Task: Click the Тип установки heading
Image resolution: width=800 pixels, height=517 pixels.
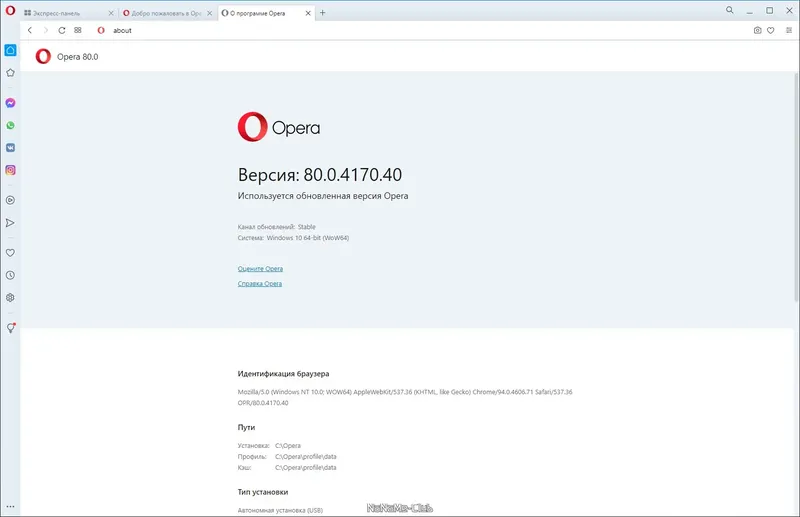Action: (263, 492)
